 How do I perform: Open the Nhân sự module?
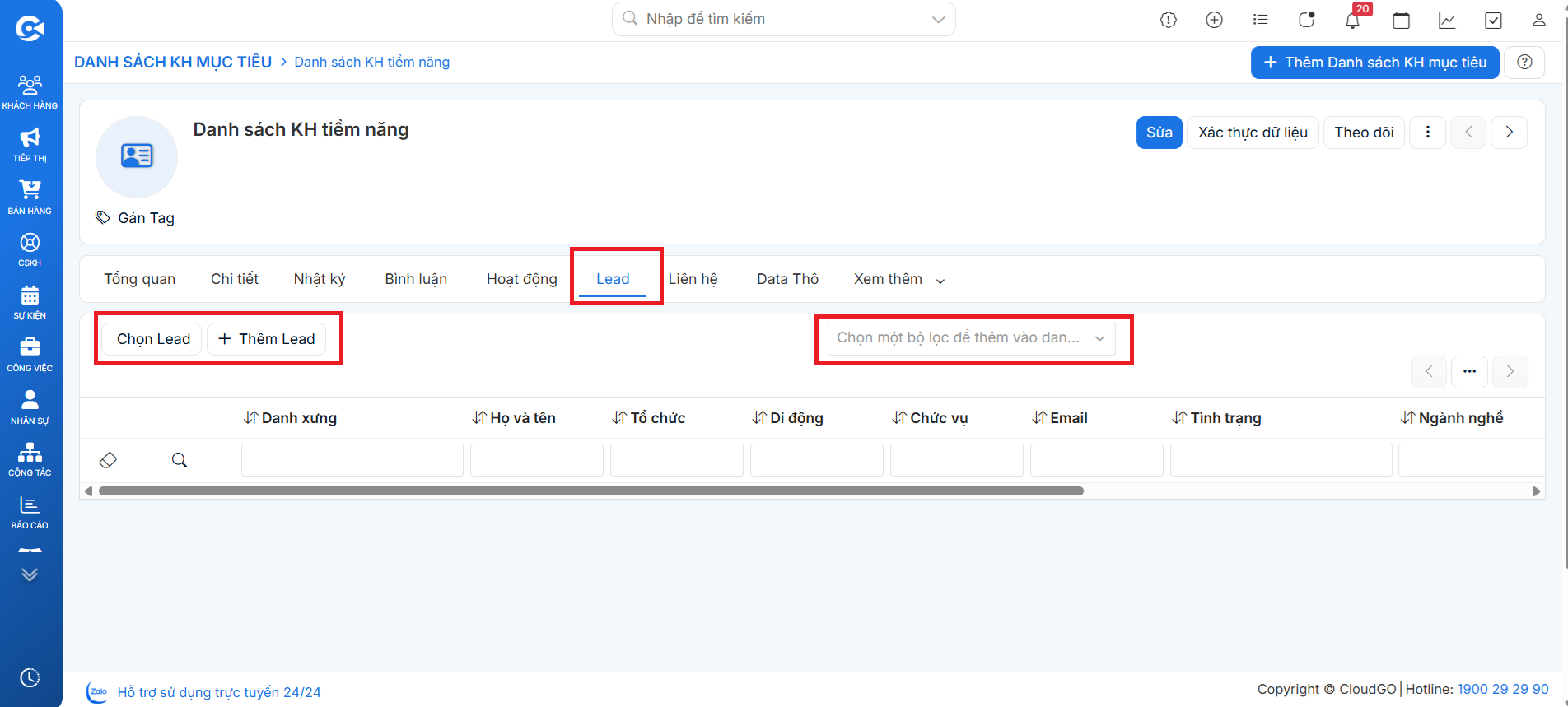click(30, 407)
